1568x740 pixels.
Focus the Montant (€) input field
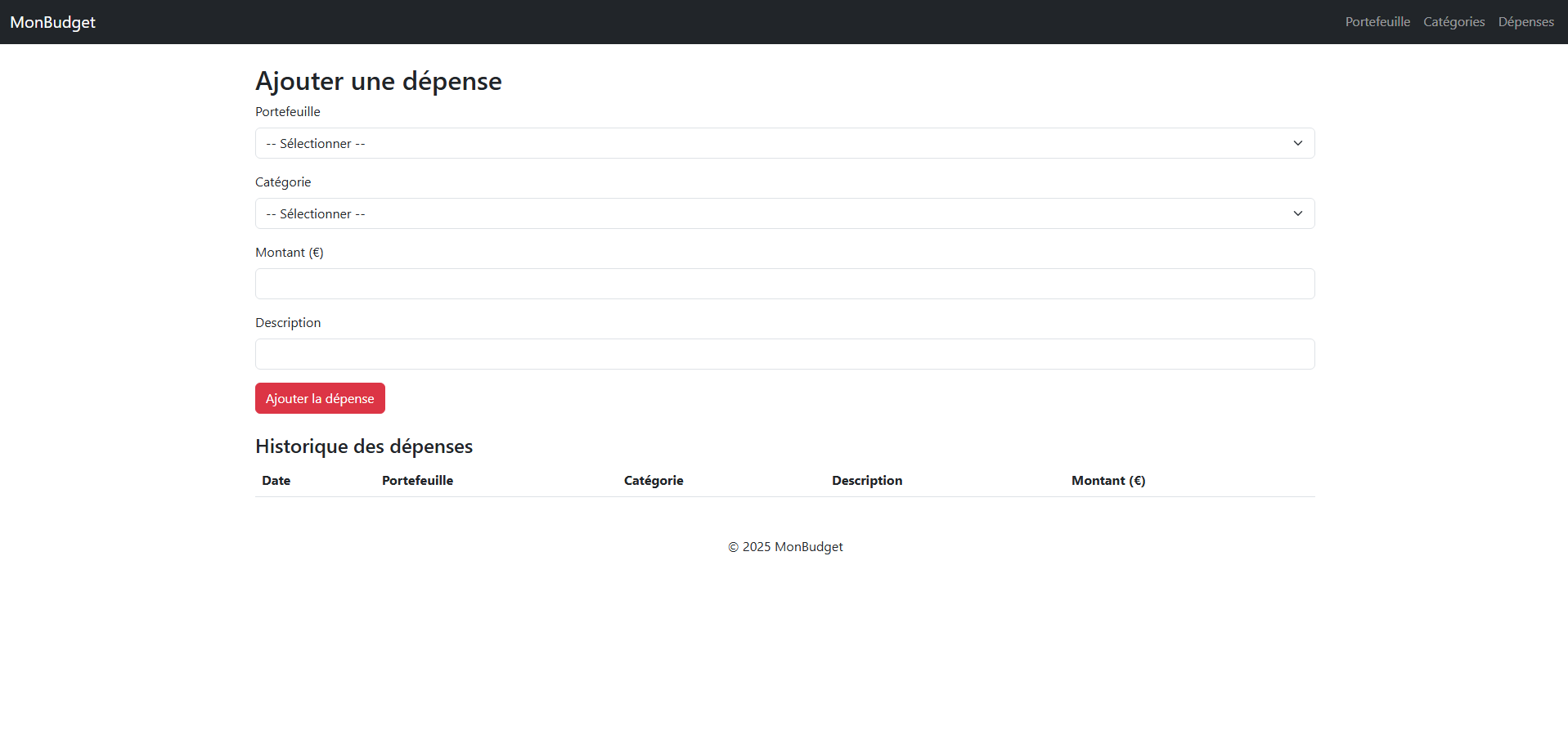point(784,284)
